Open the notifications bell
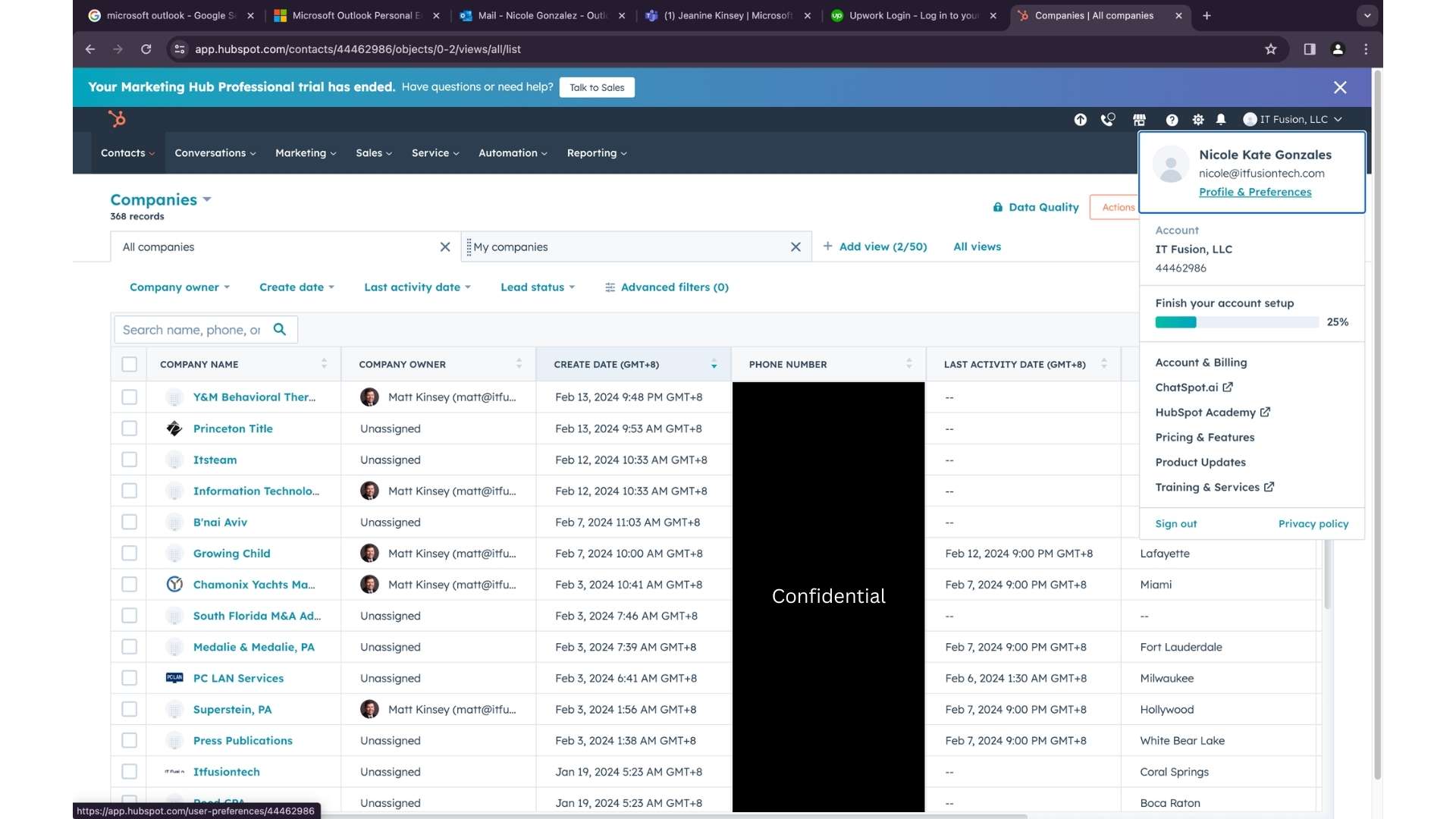The image size is (1456, 819). (x=1221, y=120)
